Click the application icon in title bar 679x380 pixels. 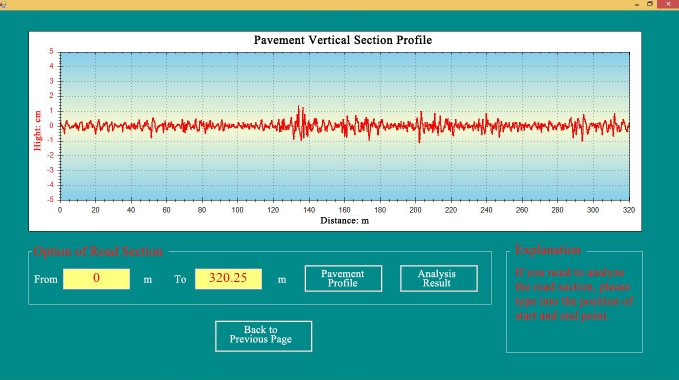tap(3, 4)
